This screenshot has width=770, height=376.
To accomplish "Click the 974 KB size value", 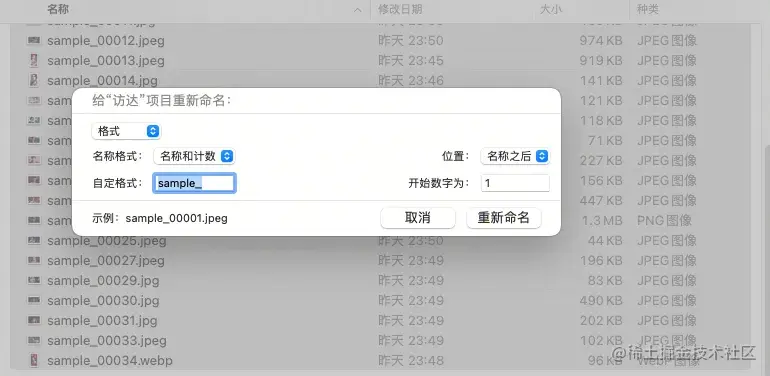I will point(601,40).
